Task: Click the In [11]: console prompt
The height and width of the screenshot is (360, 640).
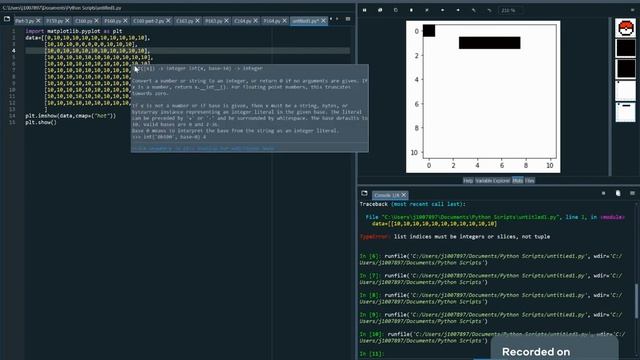Action: pos(372,354)
